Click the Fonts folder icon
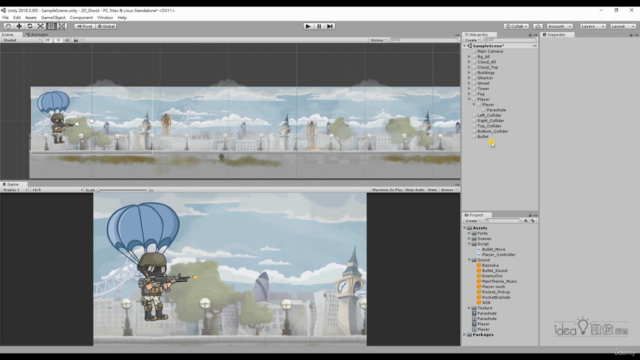 coord(474,233)
